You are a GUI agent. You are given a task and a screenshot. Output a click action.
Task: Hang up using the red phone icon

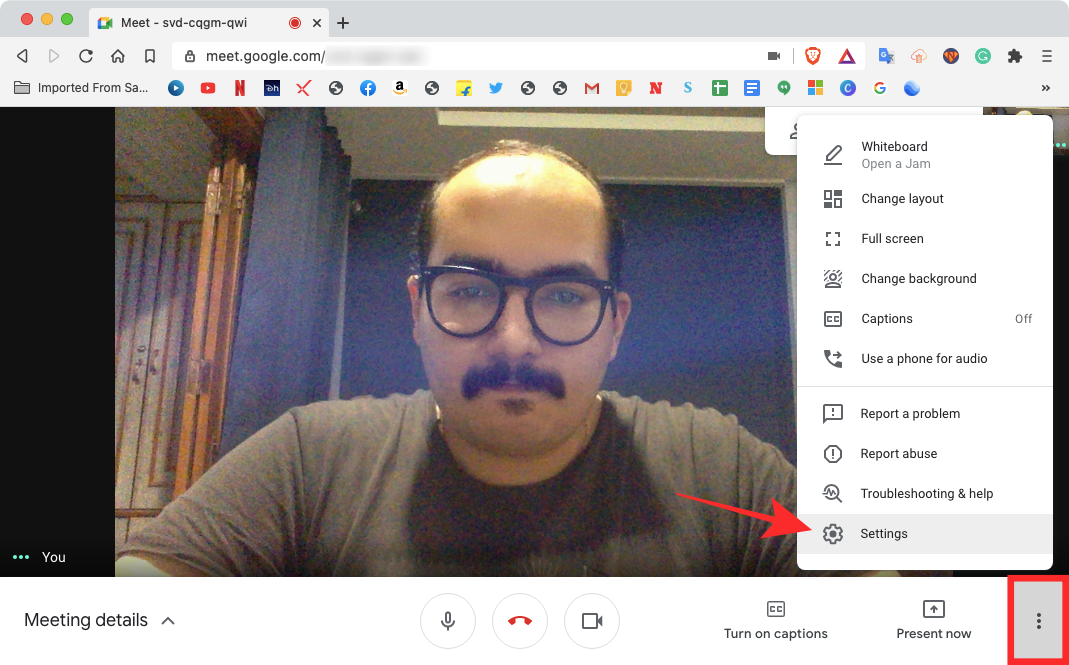pos(519,620)
